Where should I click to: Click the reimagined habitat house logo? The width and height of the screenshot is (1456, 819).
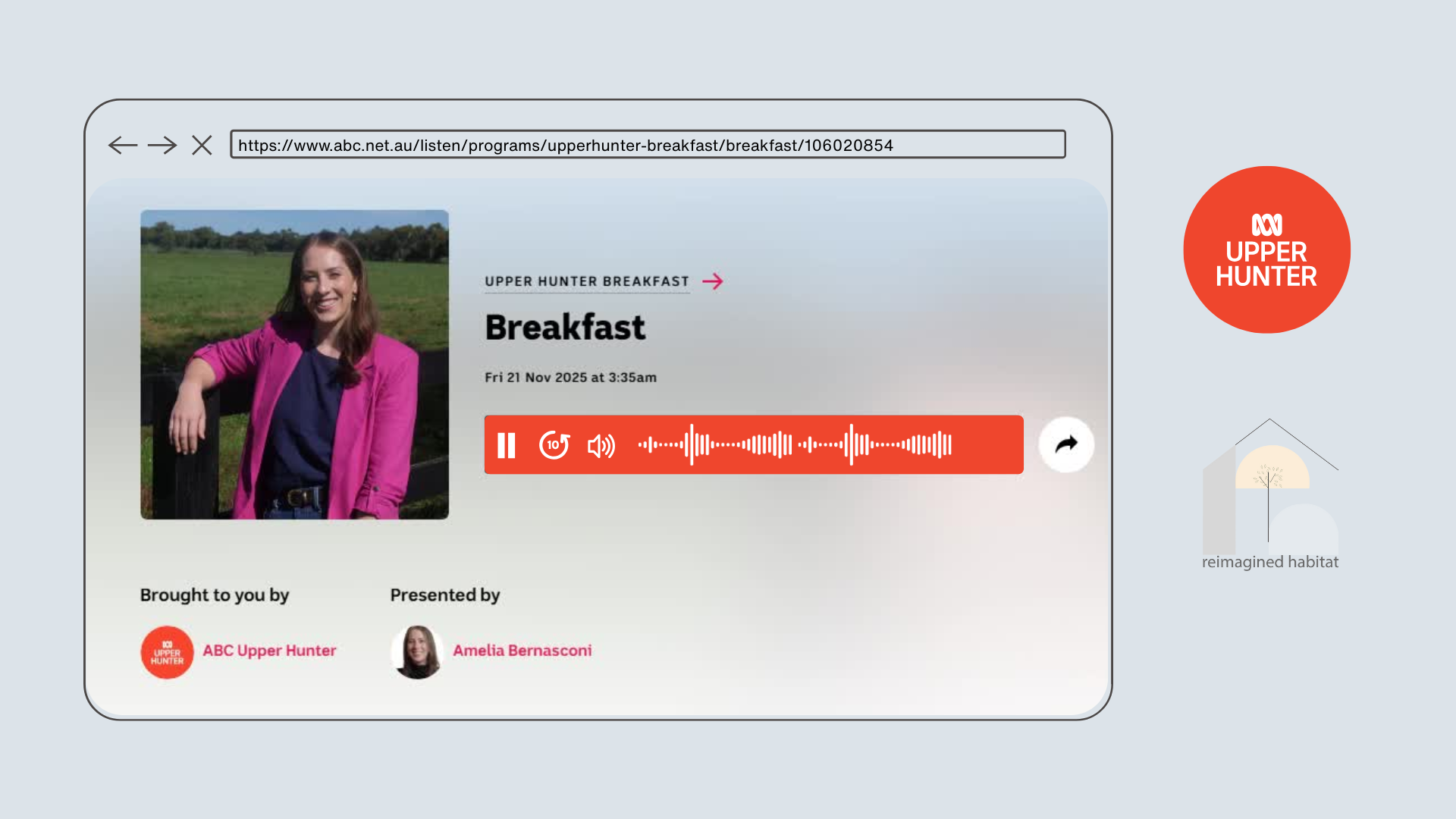point(1270,485)
